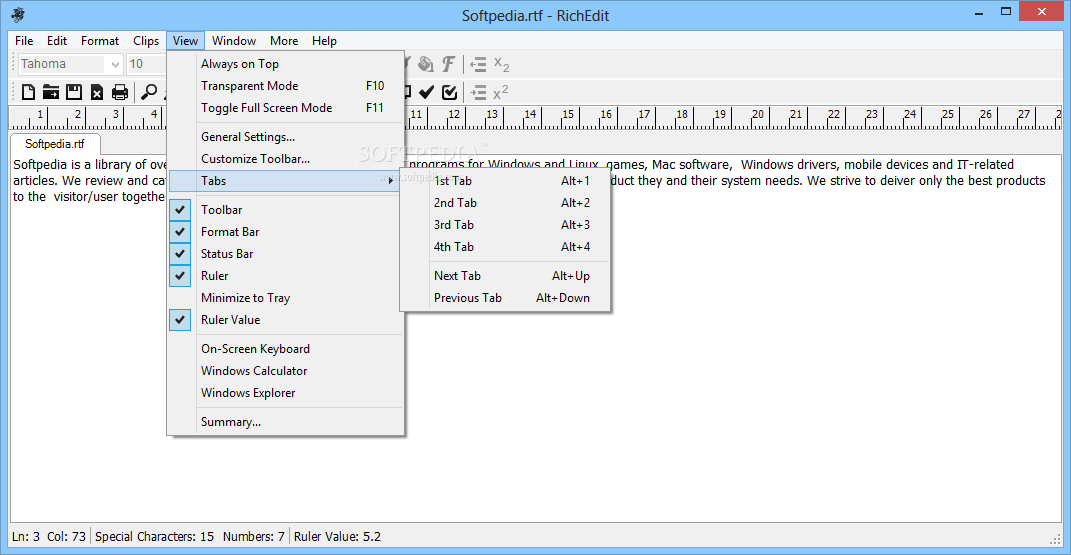
Task: Print the document via the printer icon
Action: click(120, 92)
